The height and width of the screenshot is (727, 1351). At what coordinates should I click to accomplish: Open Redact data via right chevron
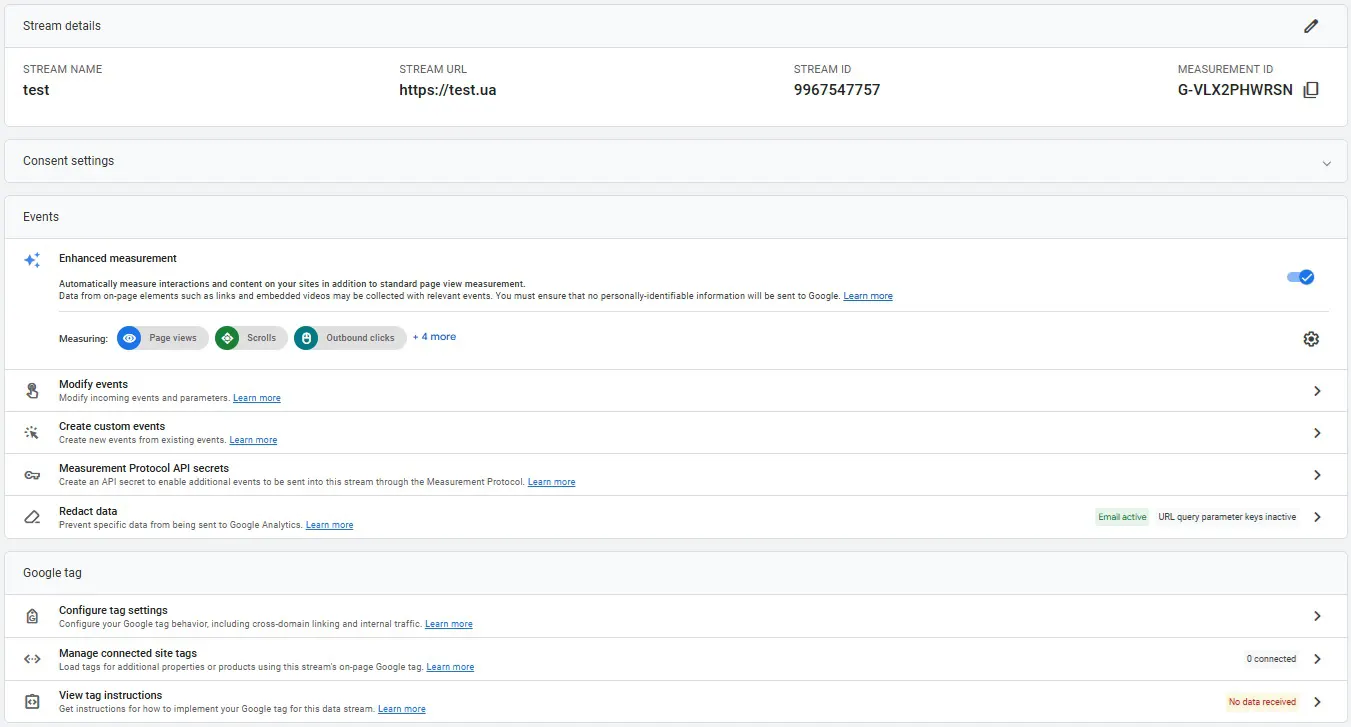pos(1317,517)
